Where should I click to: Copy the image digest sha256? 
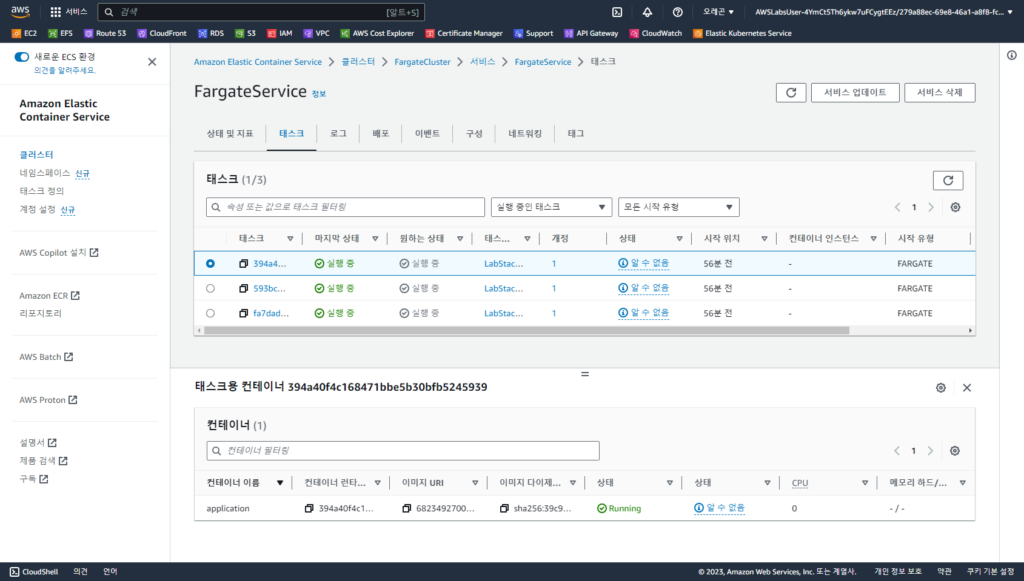(x=504, y=509)
